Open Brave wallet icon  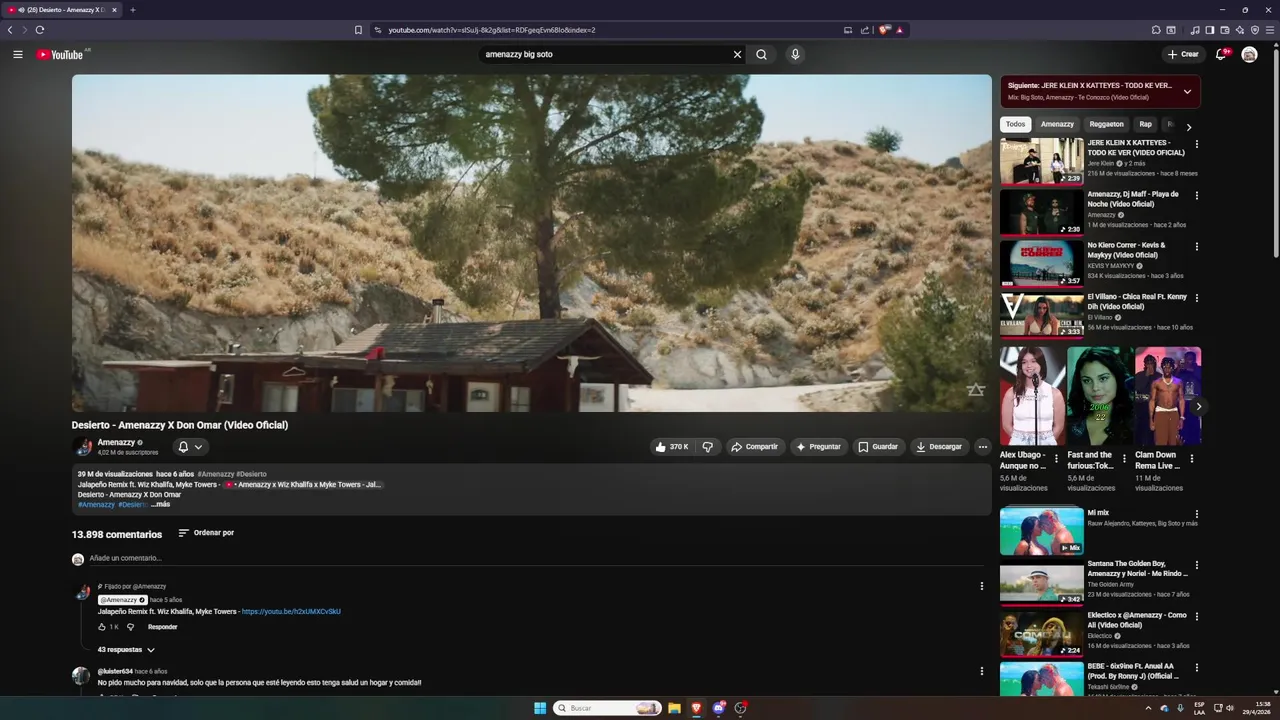coord(1225,30)
